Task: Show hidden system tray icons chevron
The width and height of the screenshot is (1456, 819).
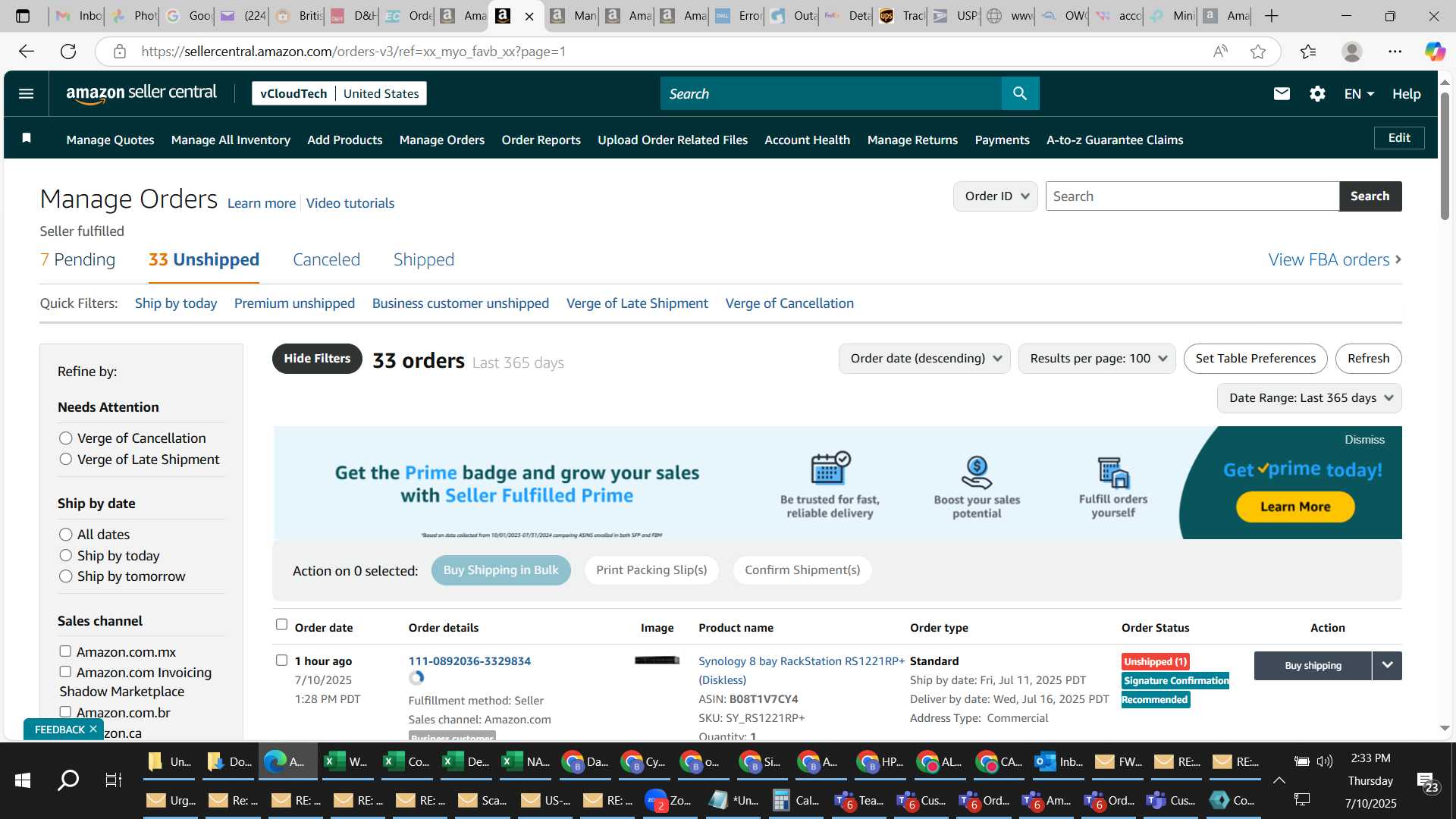Action: pos(1279,780)
